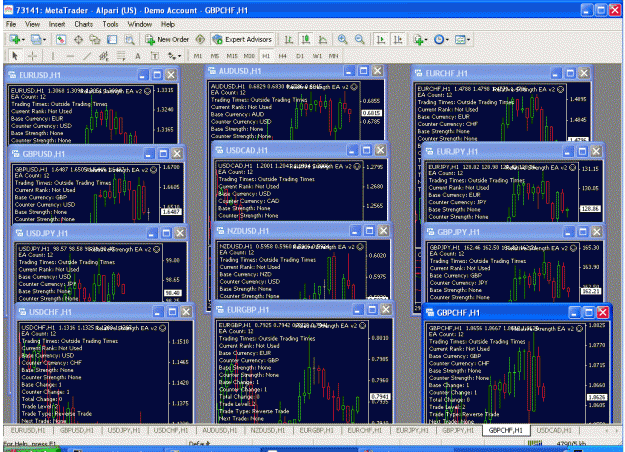Image resolution: width=625 pixels, height=452 pixels.
Task: Switch timeframe to M5
Action: pyautogui.click(x=214, y=56)
